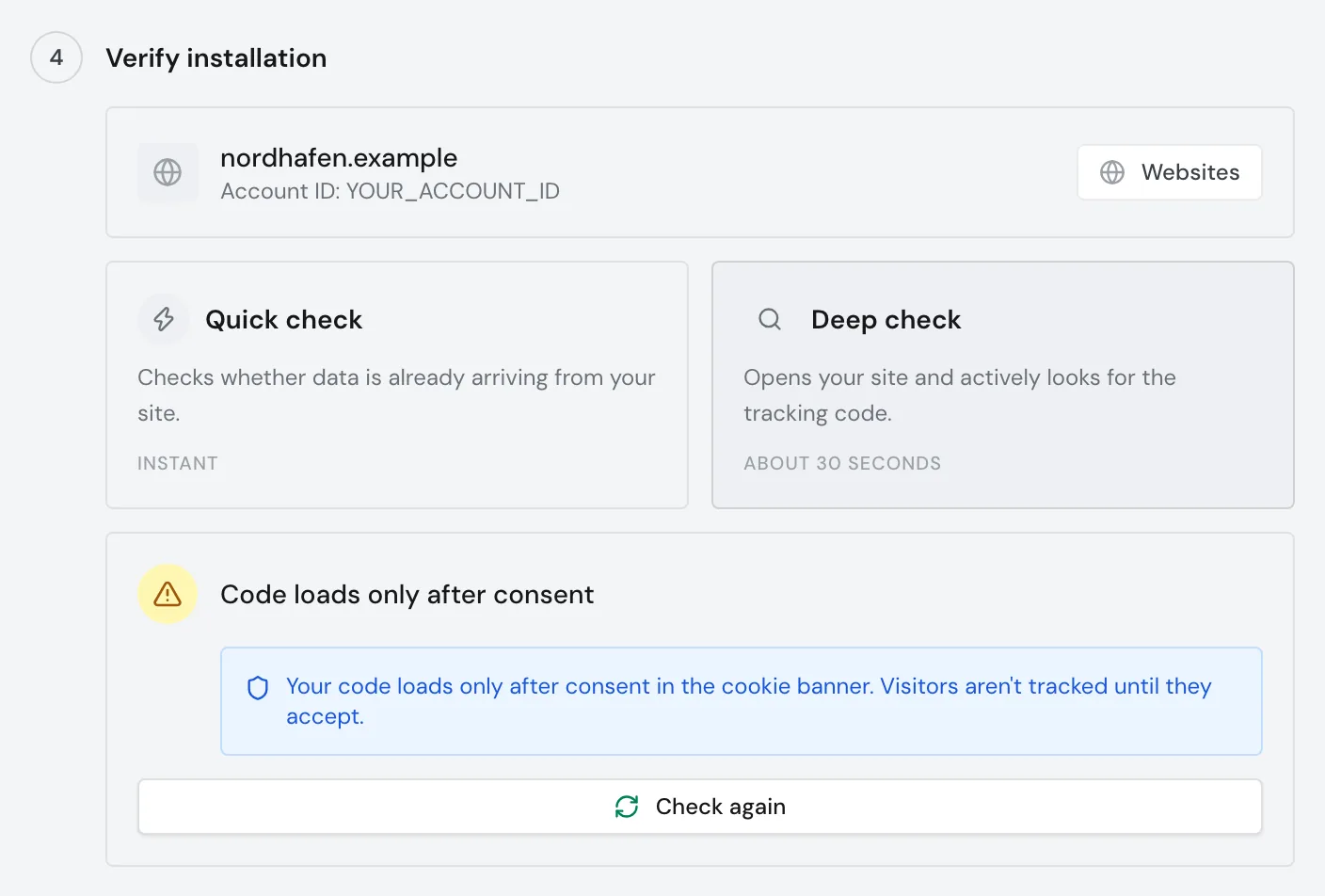Viewport: 1325px width, 896px height.
Task: Click the ABOUT 30 SECONDS label
Action: click(842, 463)
